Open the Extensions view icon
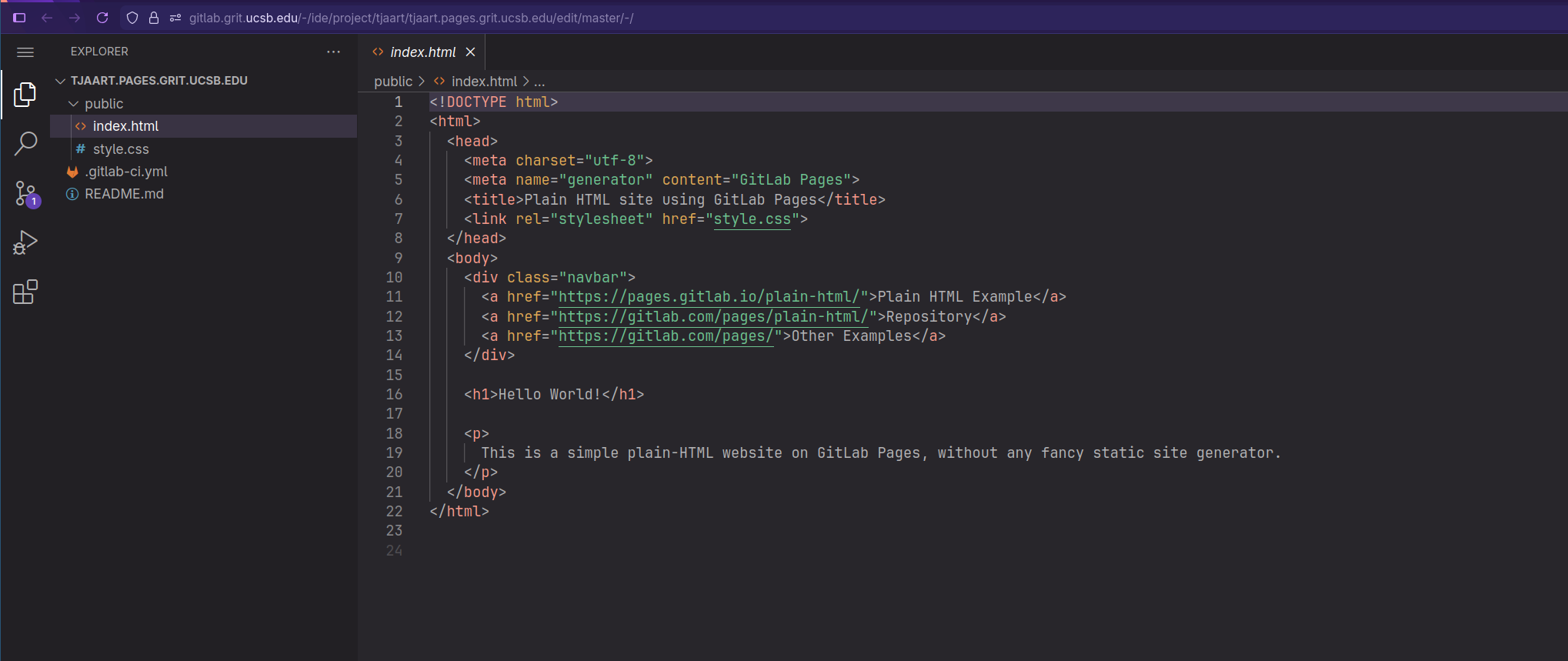The width and height of the screenshot is (1568, 661). click(x=25, y=292)
